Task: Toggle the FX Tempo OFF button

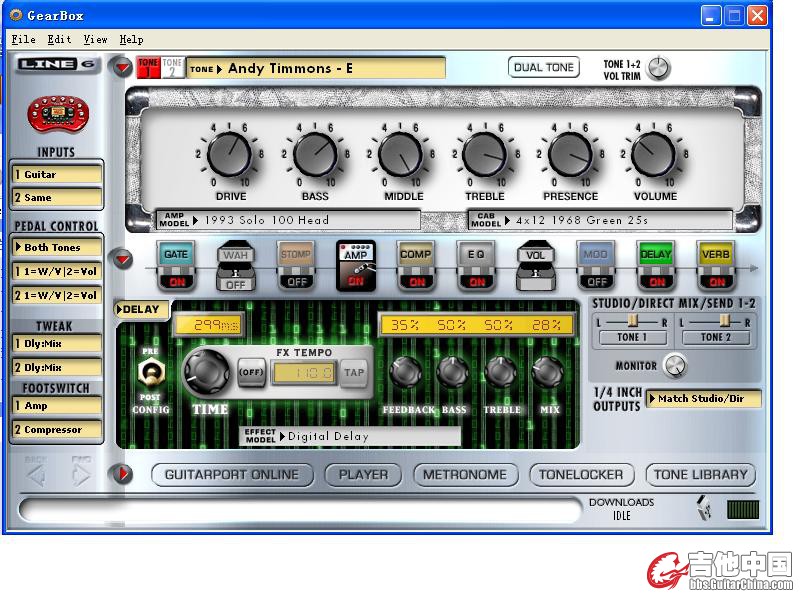Action: [x=249, y=373]
